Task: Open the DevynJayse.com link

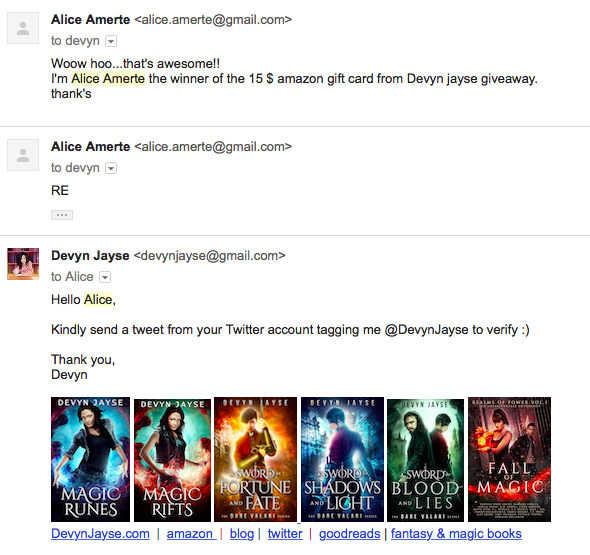Action: point(100,534)
